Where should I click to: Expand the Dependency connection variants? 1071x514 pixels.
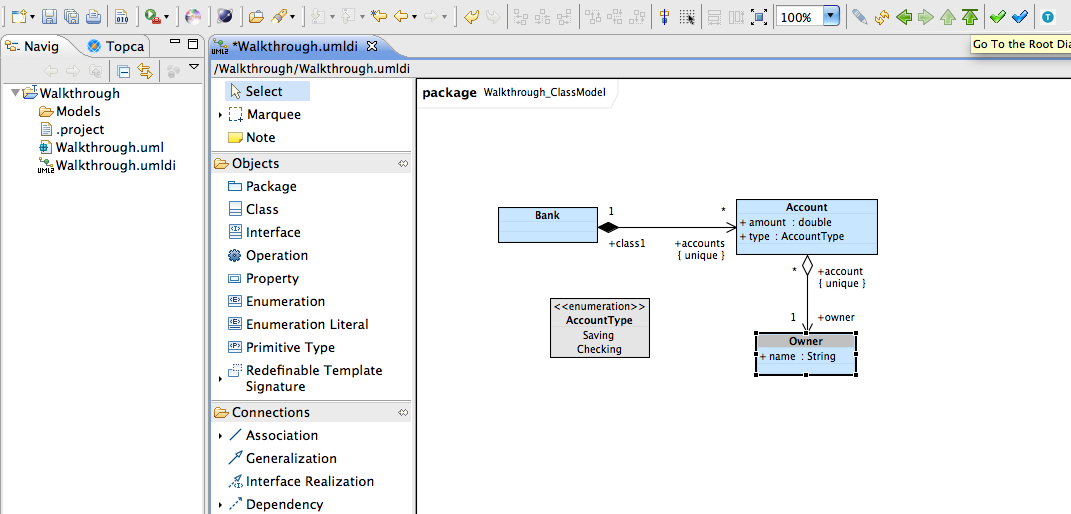[220, 505]
